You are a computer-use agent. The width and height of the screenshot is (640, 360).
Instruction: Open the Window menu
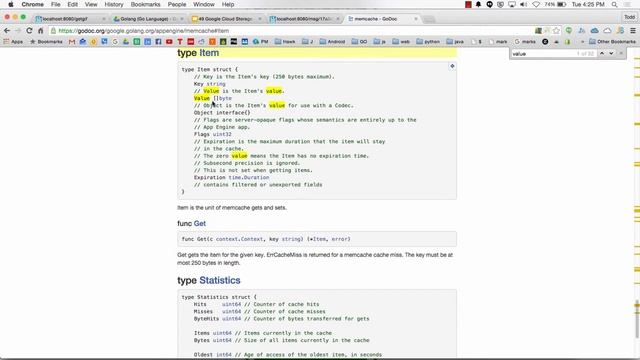204,4
